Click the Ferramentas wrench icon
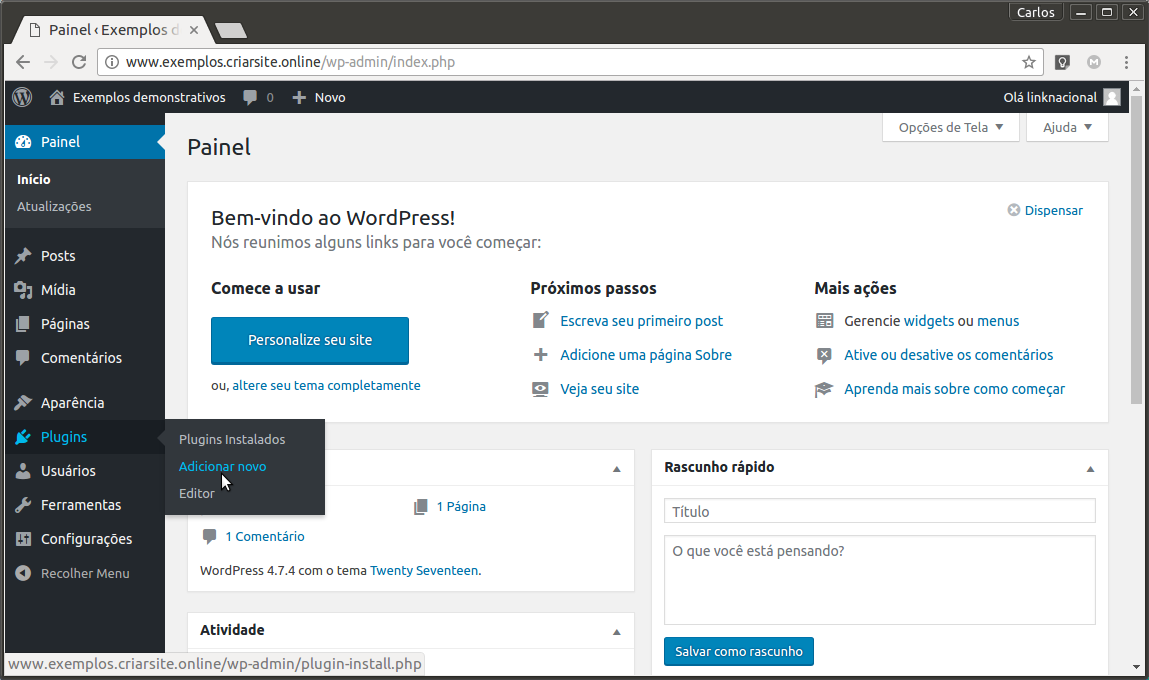1149x680 pixels. pos(23,505)
